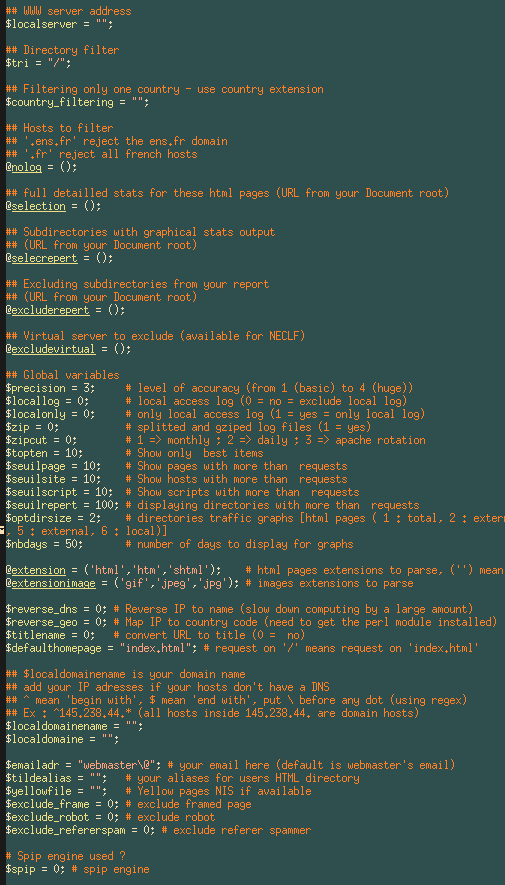Click the $emailadr webmaster value
Image resolution: width=505 pixels, height=885 pixels.
tap(120, 765)
